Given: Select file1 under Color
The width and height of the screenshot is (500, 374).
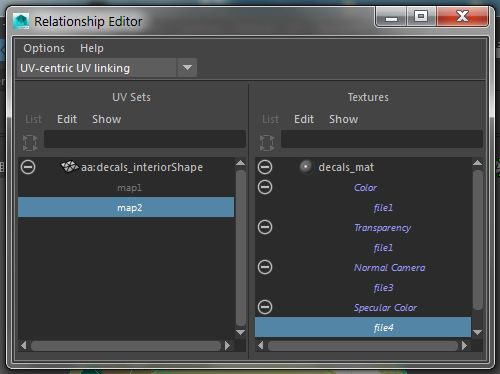Looking at the screenshot, I should [383, 208].
